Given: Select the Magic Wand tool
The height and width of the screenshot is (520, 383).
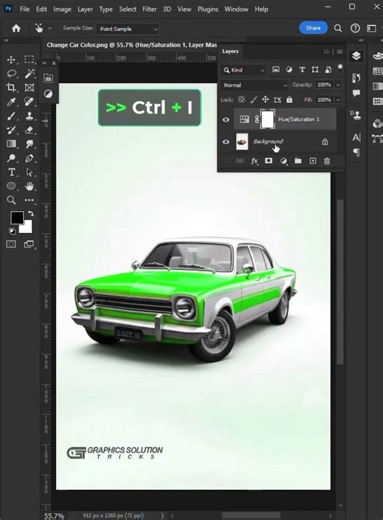Looking at the screenshot, I should click(29, 73).
